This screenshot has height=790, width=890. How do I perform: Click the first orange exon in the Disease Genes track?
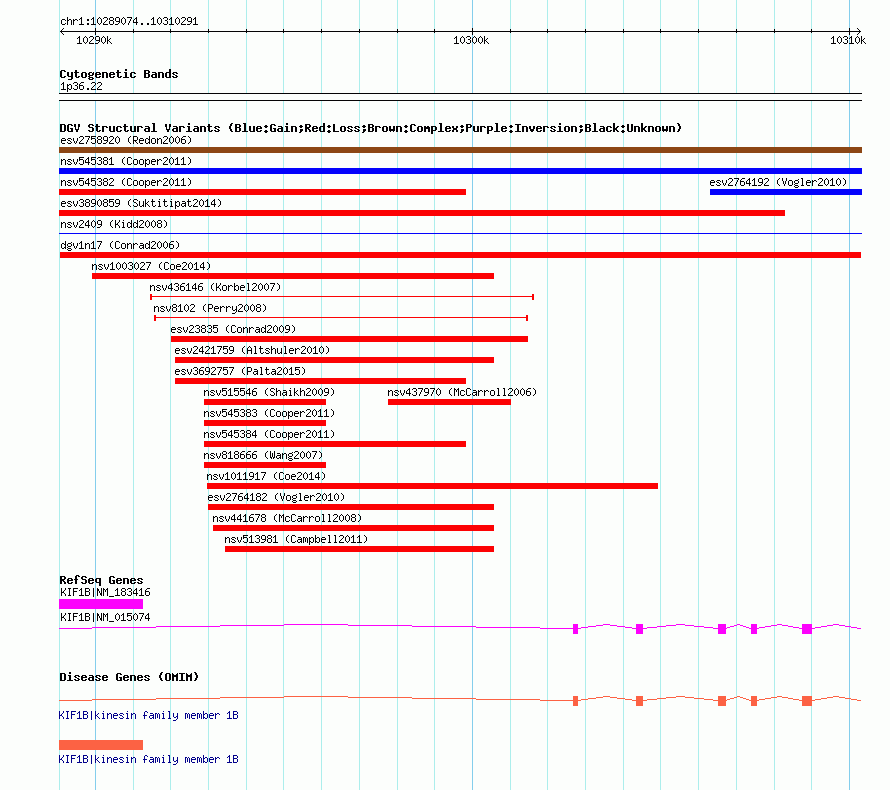tap(576, 701)
